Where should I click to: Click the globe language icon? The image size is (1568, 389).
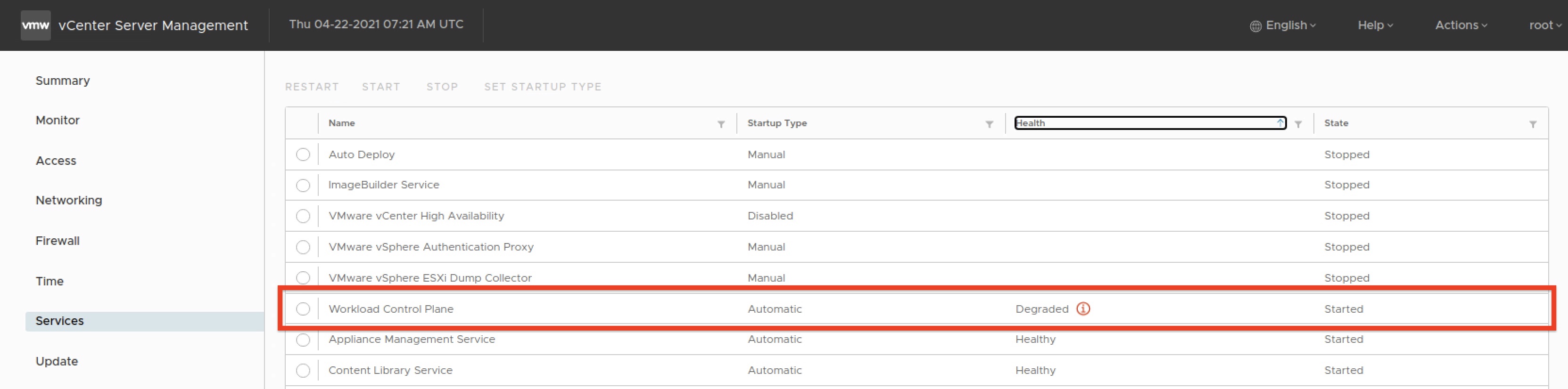(1255, 26)
